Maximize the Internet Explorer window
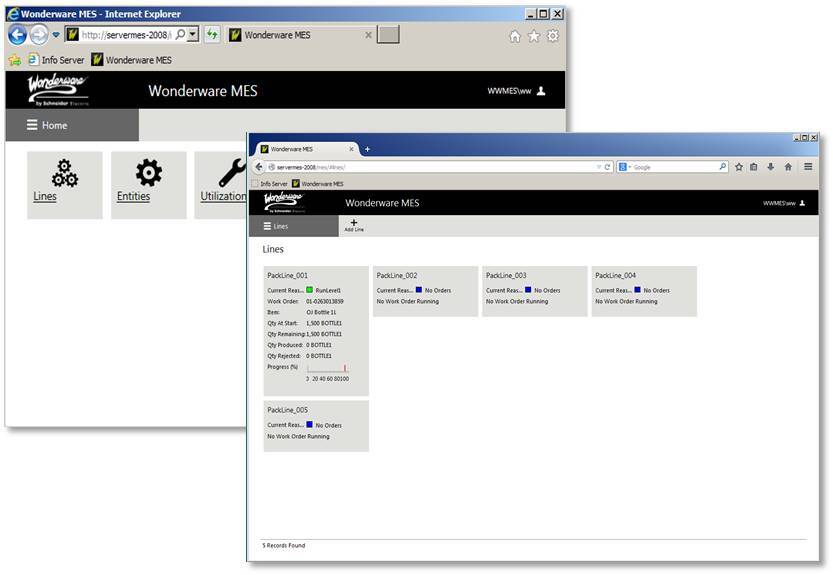The height and width of the screenshot is (575, 833). (543, 14)
